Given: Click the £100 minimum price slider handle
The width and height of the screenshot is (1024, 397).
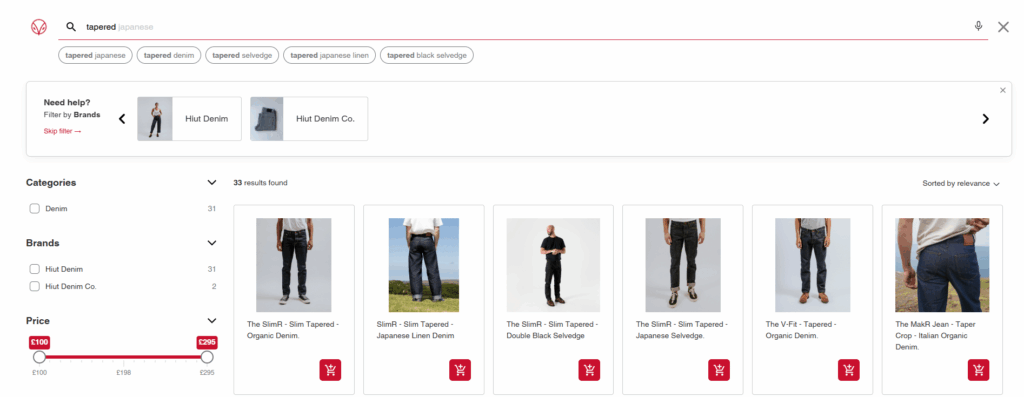Looking at the screenshot, I should tap(39, 357).
